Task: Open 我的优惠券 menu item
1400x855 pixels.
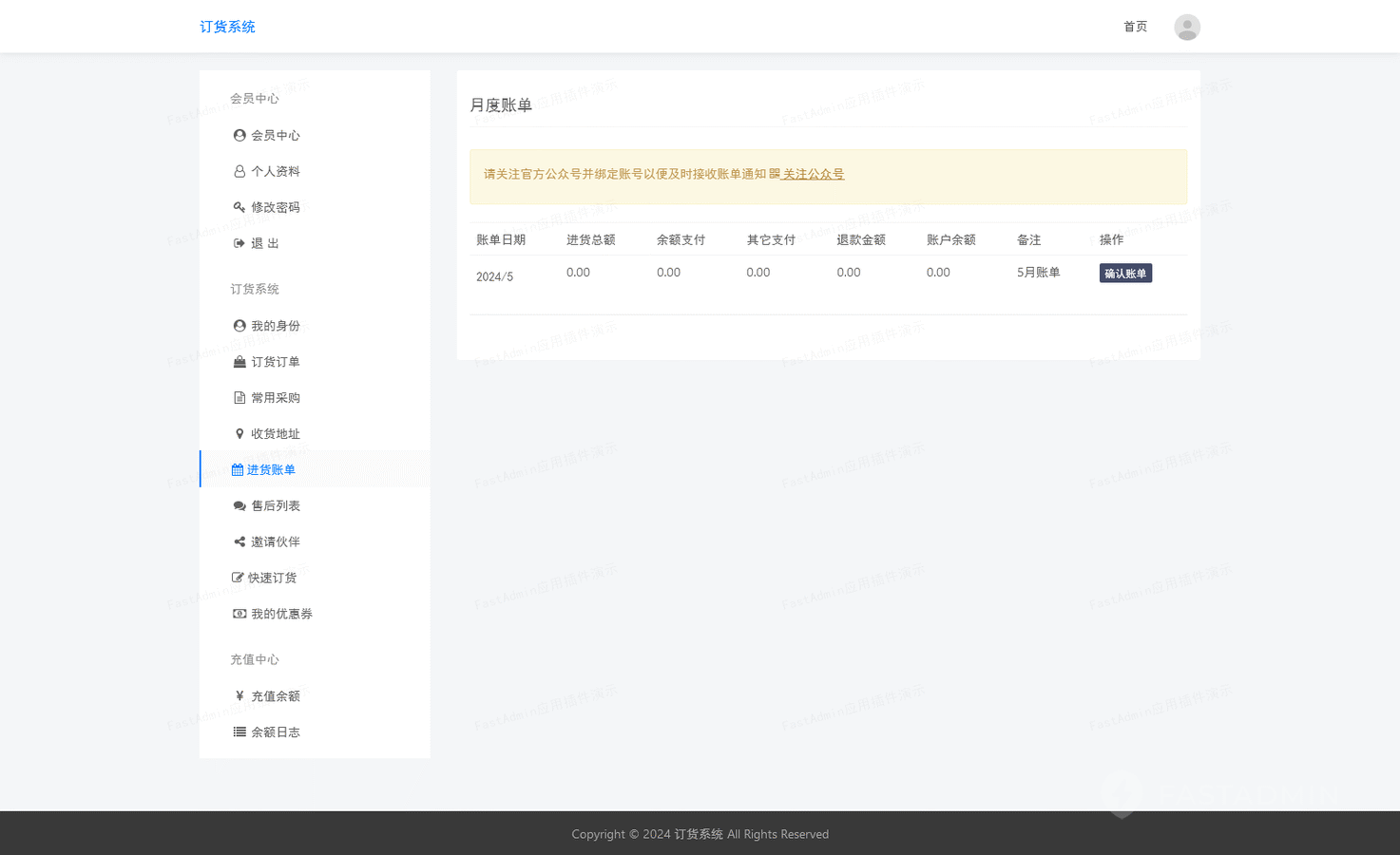Action: pos(281,615)
